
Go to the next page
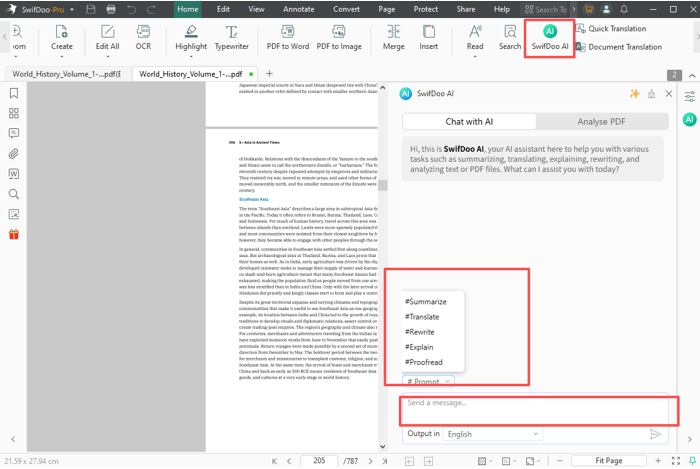coord(370,461)
